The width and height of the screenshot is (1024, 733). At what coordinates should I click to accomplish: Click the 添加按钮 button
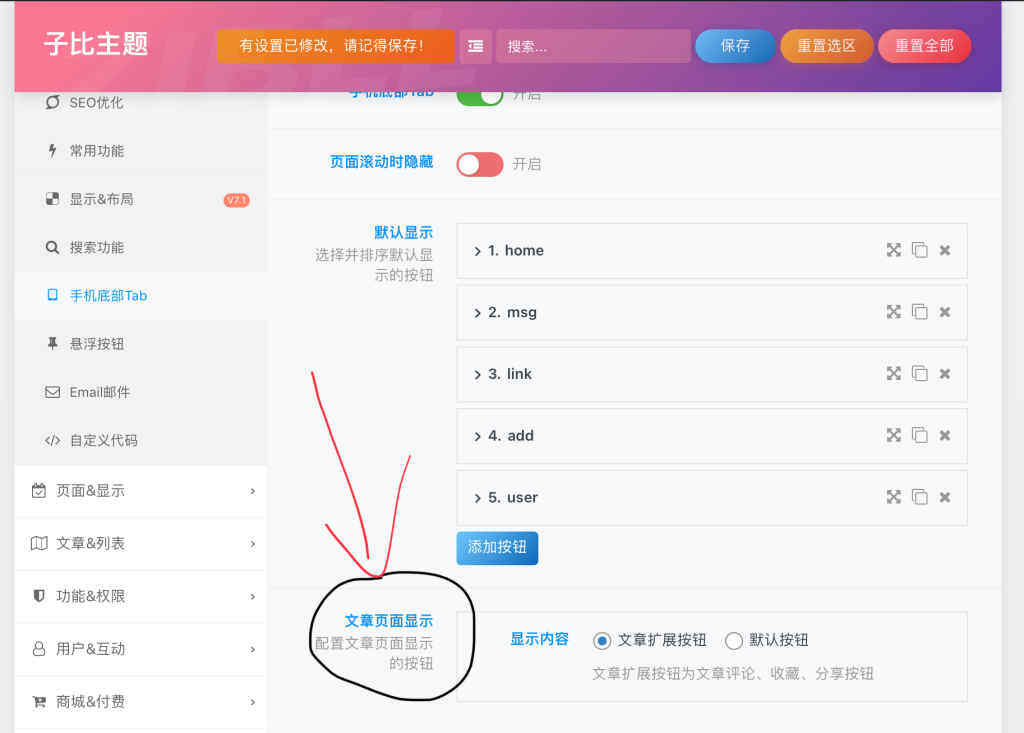[497, 548]
